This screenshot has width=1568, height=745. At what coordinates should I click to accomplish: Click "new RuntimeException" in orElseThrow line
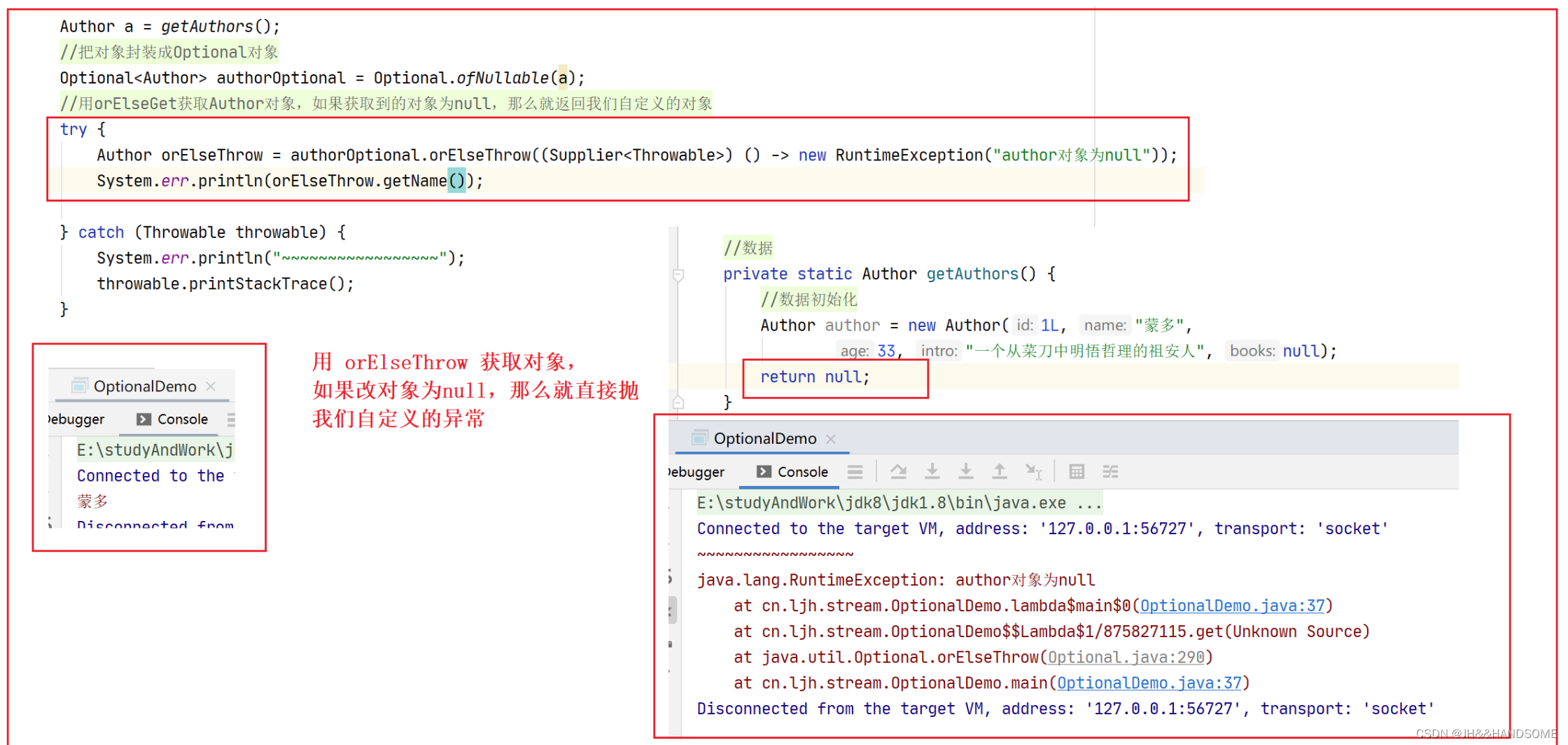(x=890, y=155)
